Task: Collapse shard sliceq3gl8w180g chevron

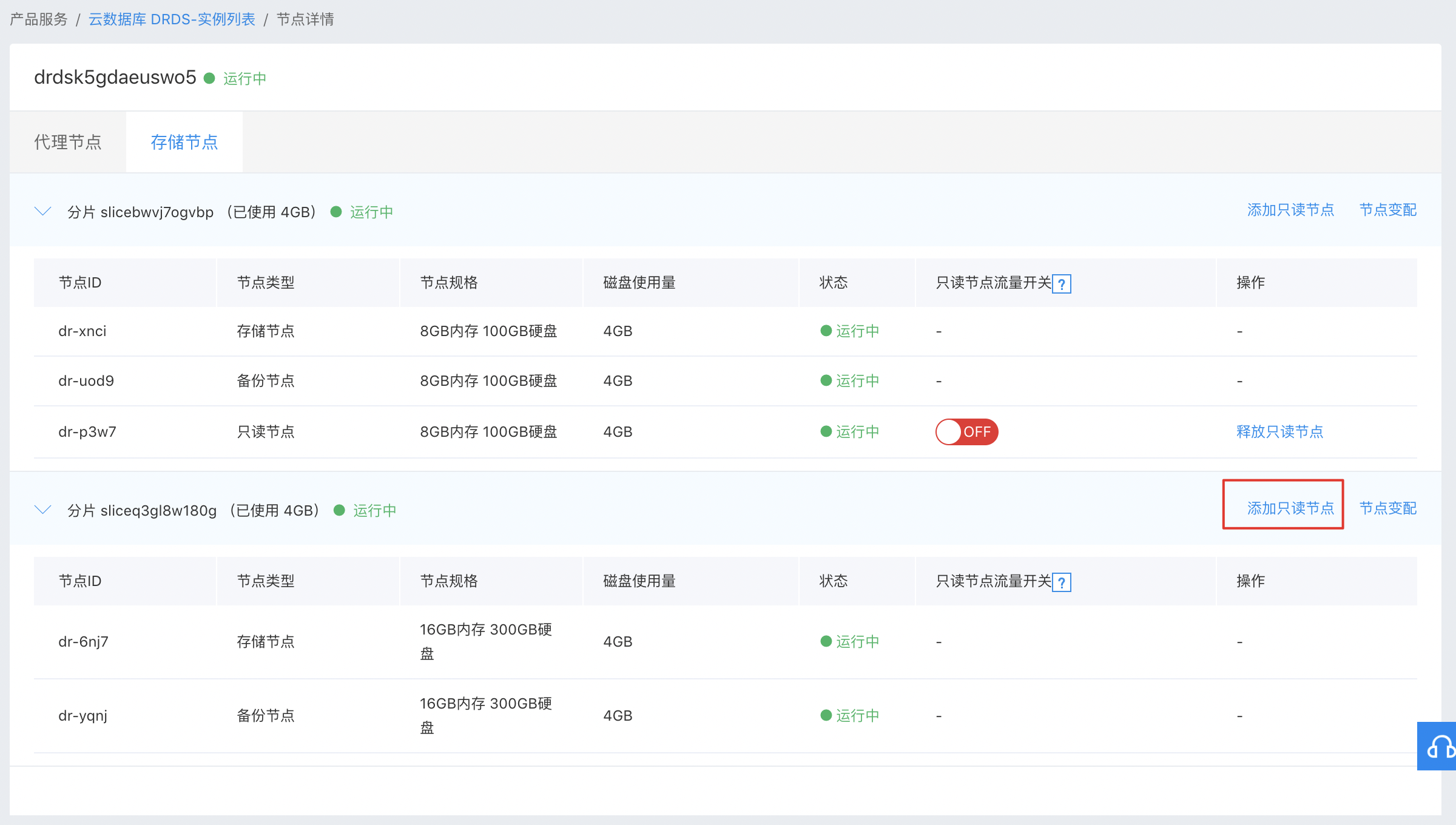Action: tap(42, 510)
